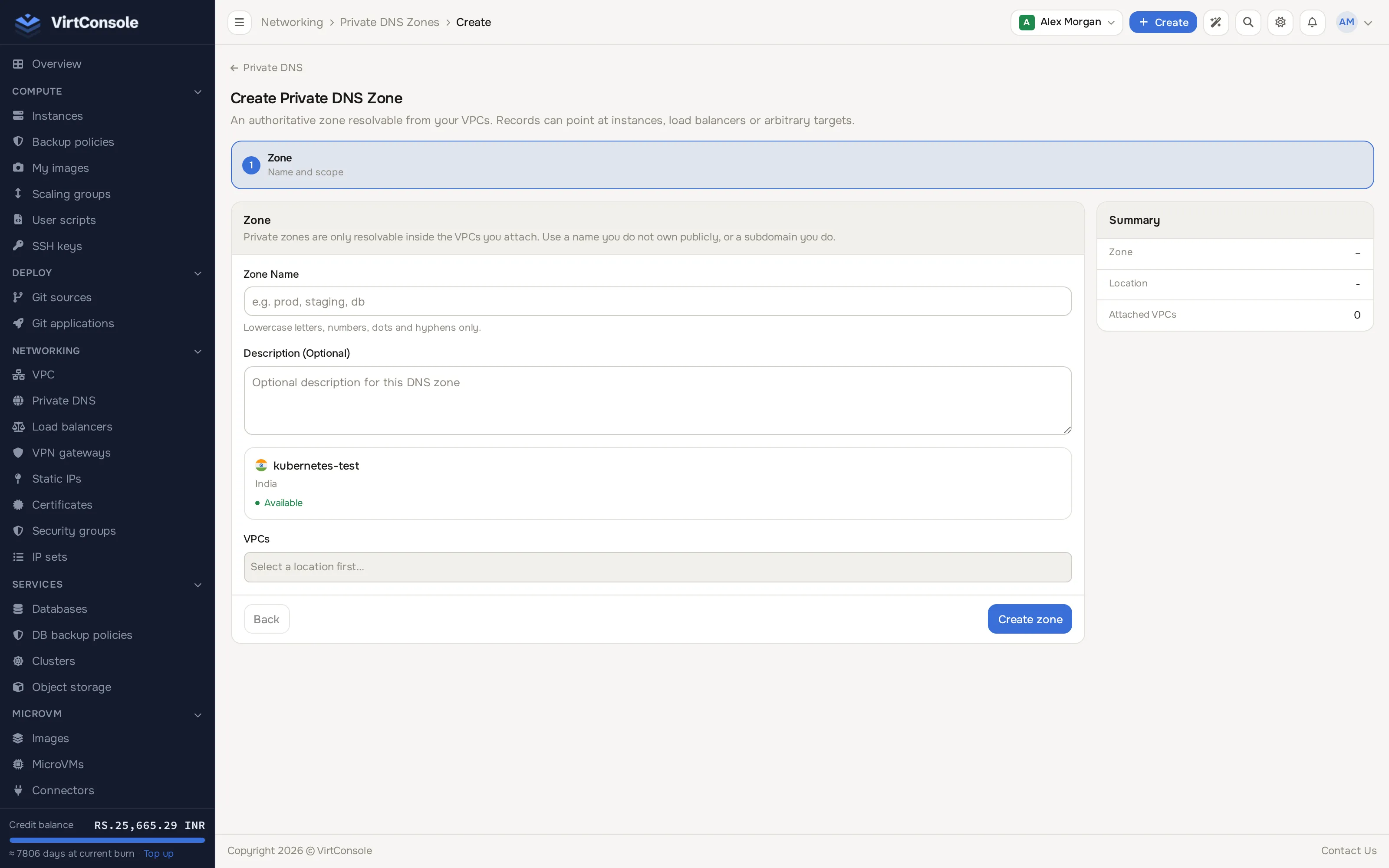Collapse the COMPUTE sidebar section
This screenshot has width=1389, height=868.
tap(107, 91)
